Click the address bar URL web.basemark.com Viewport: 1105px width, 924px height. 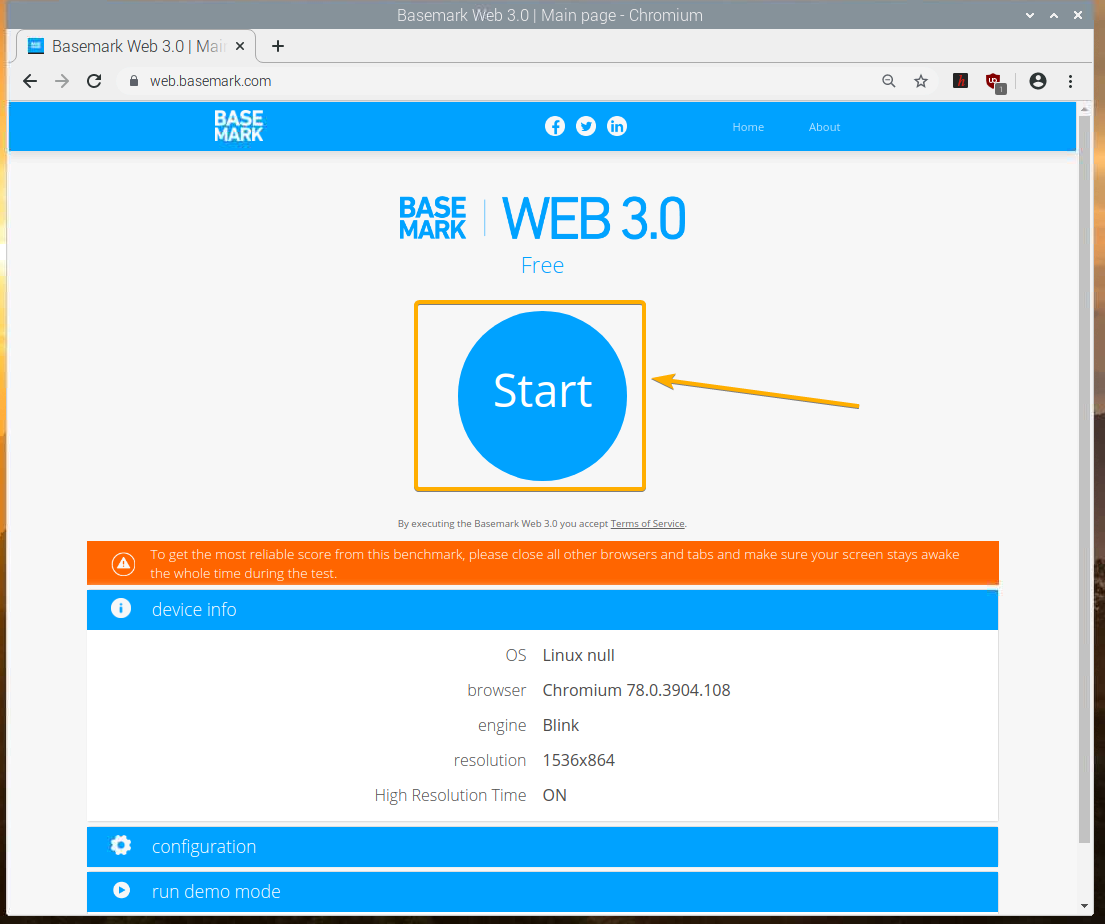(210, 81)
